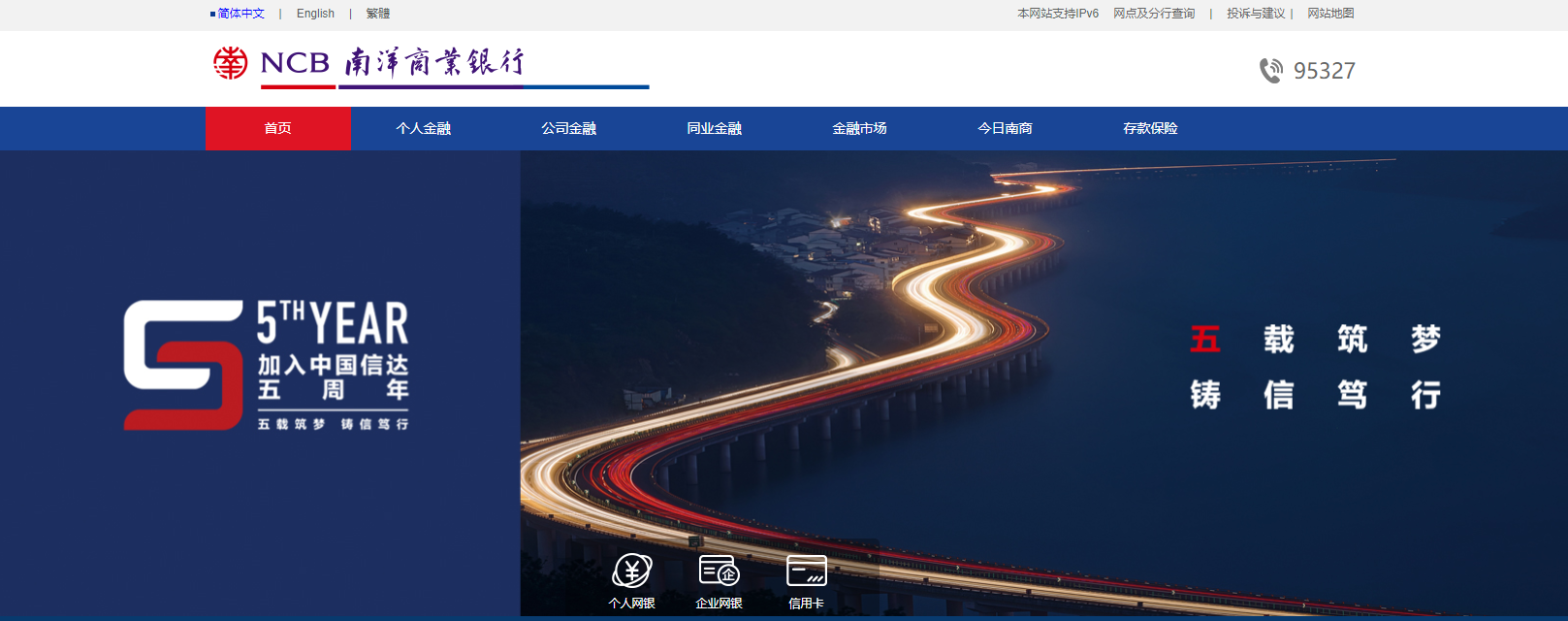The width and height of the screenshot is (1568, 621).
Task: Open the personal online banking icon
Action: coord(632,571)
